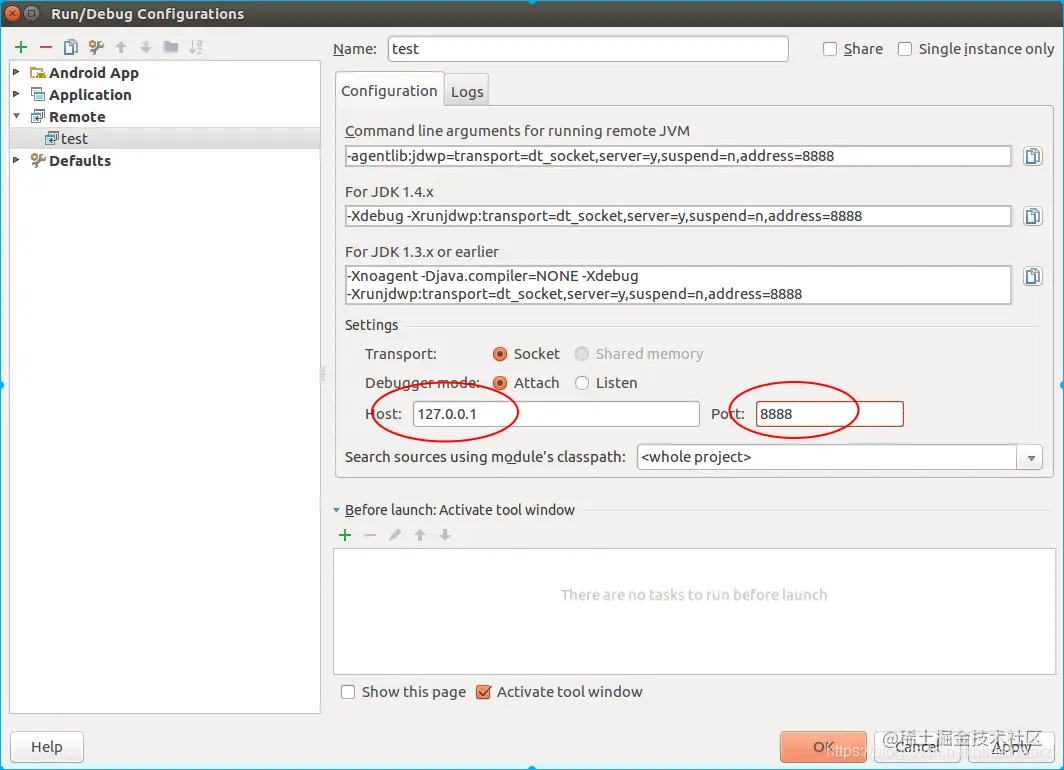1064x770 pixels.
Task: Click the Port field showing 8888
Action: [829, 414]
